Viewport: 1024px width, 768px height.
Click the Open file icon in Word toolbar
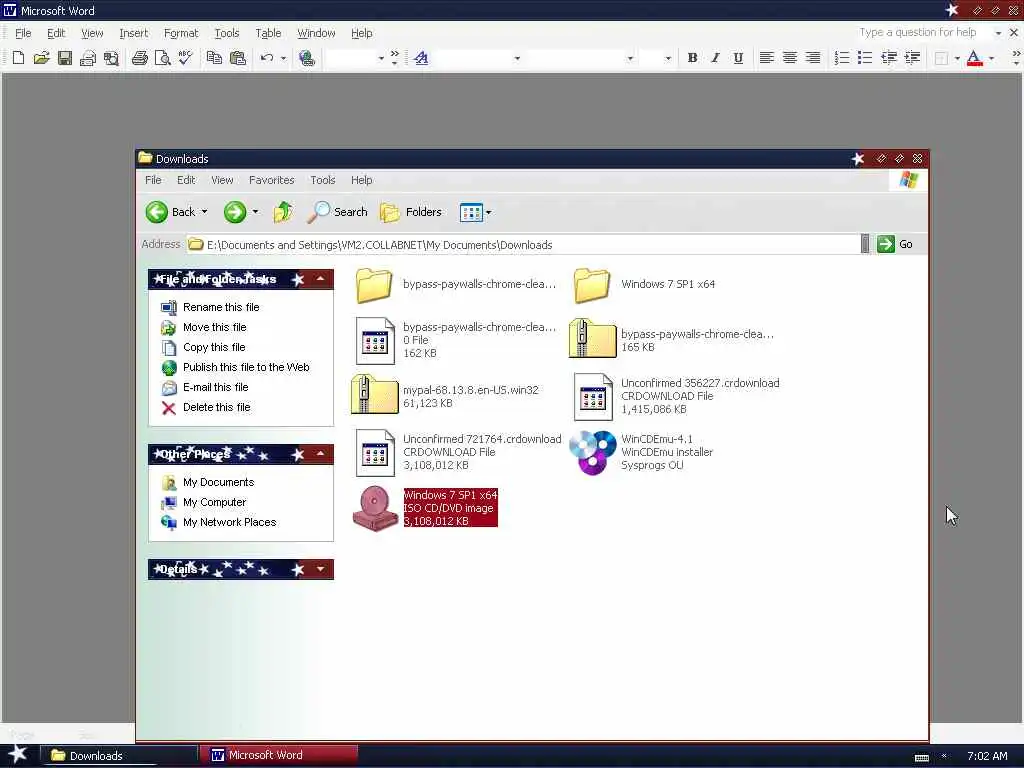41,58
